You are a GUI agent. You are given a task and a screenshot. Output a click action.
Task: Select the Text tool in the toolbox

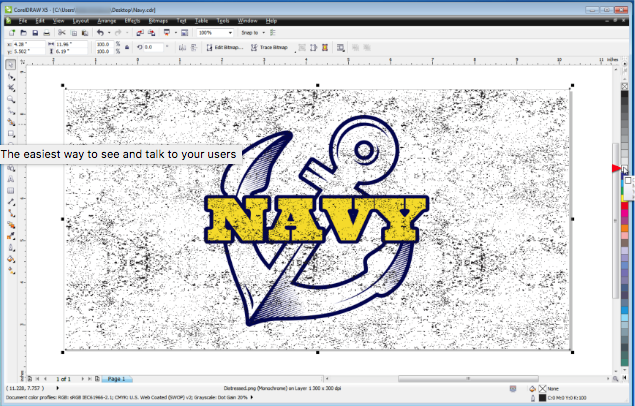click(x=11, y=179)
